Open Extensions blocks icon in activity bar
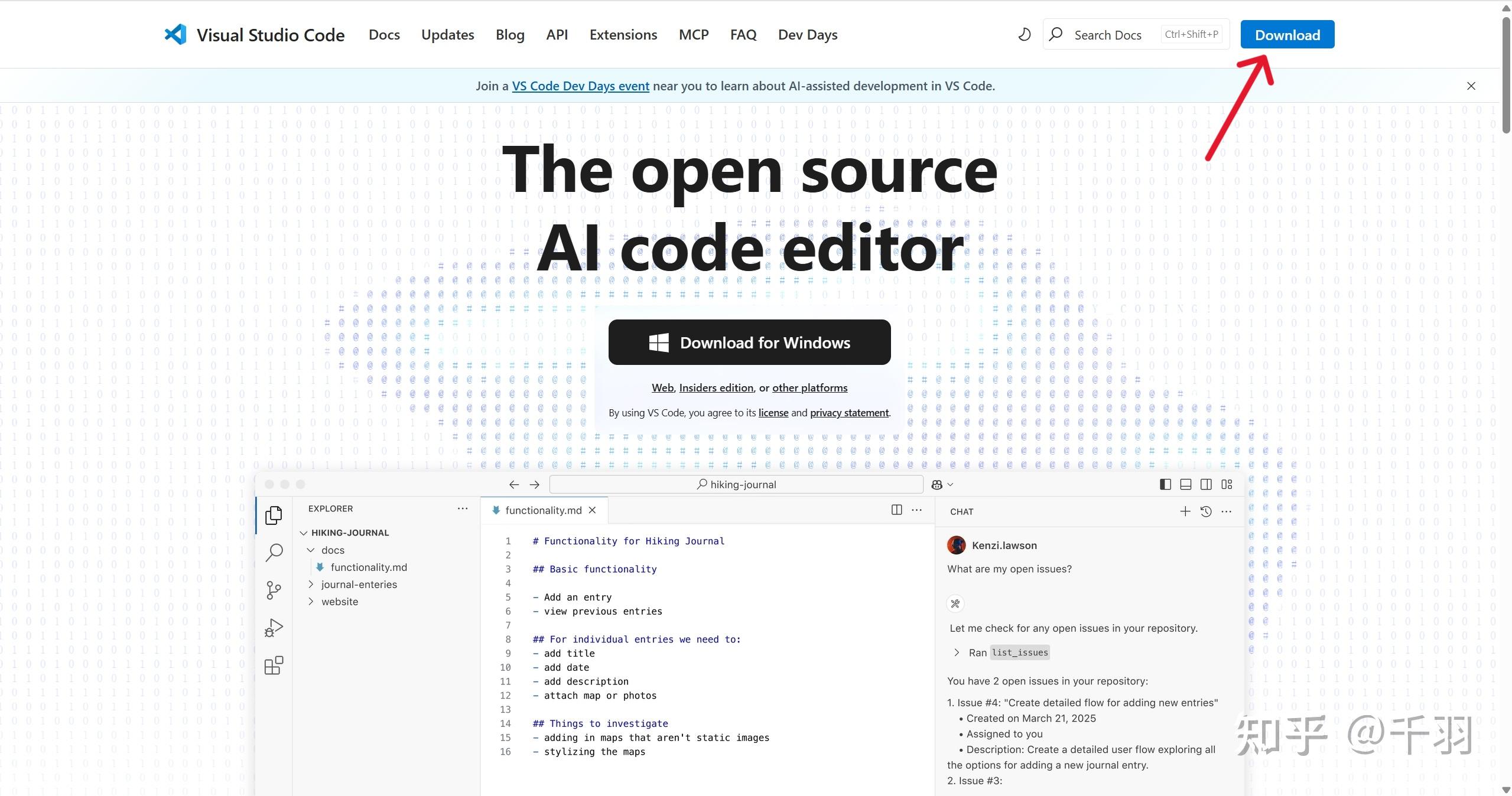This screenshot has height=796, width=1512. [274, 665]
